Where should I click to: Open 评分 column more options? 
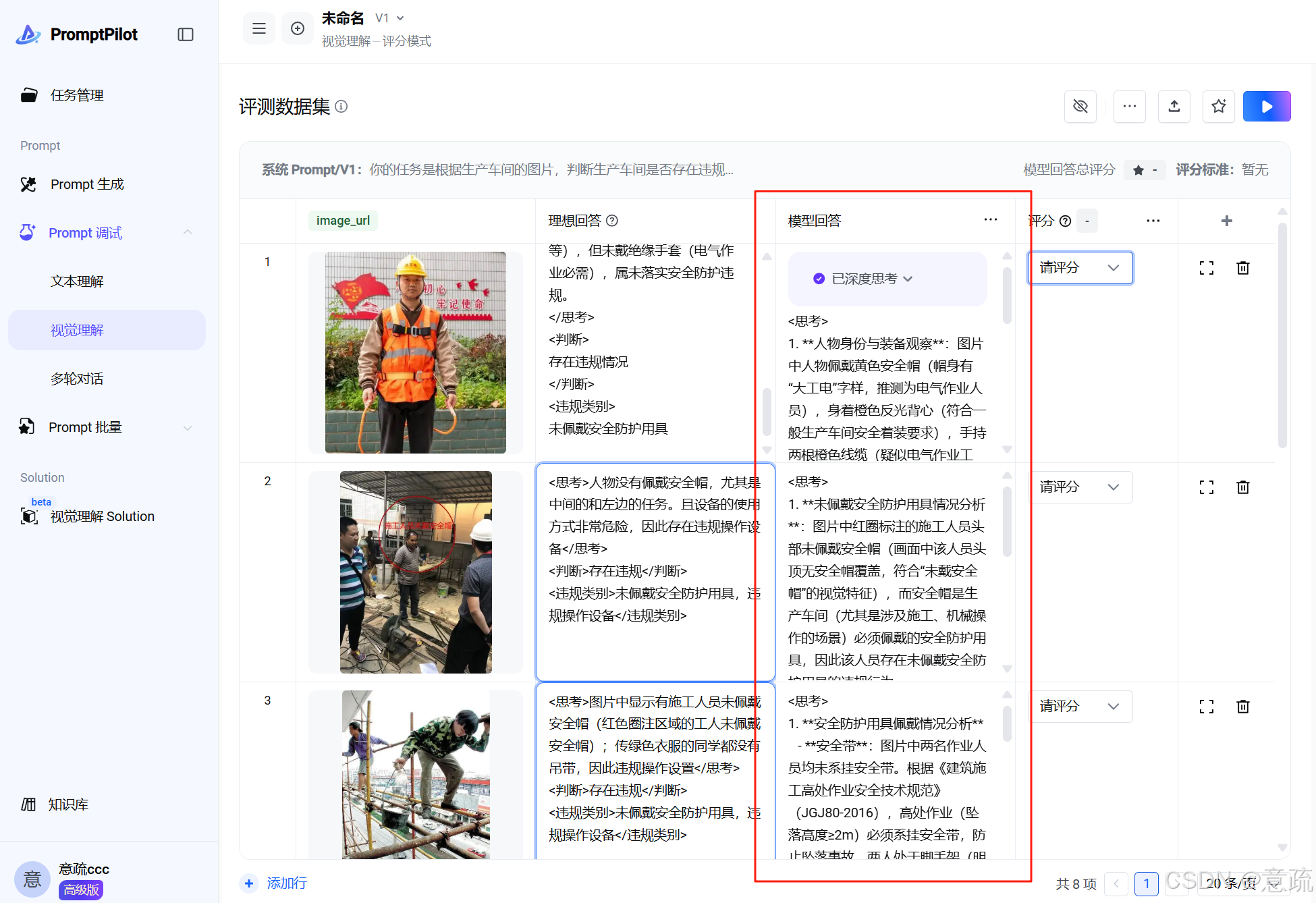pos(1153,221)
